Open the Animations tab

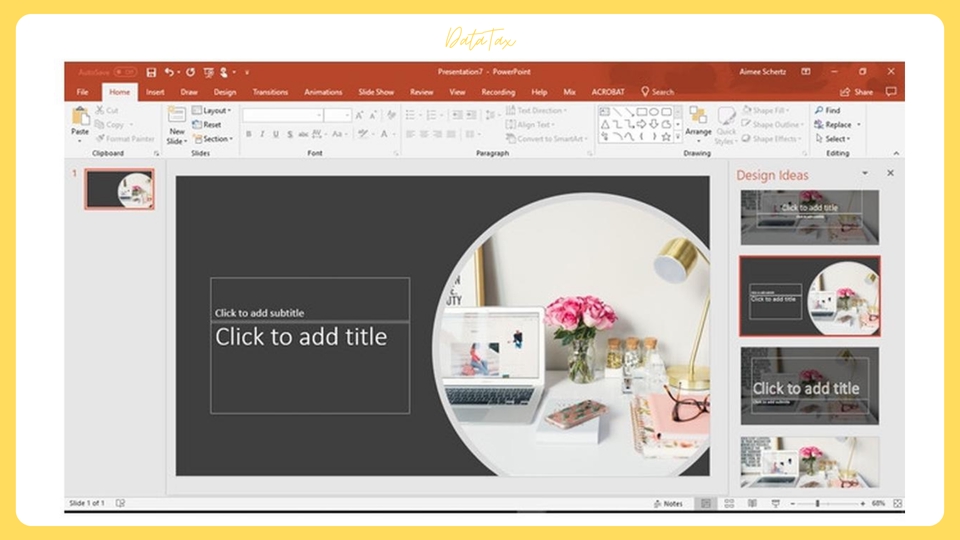[323, 92]
